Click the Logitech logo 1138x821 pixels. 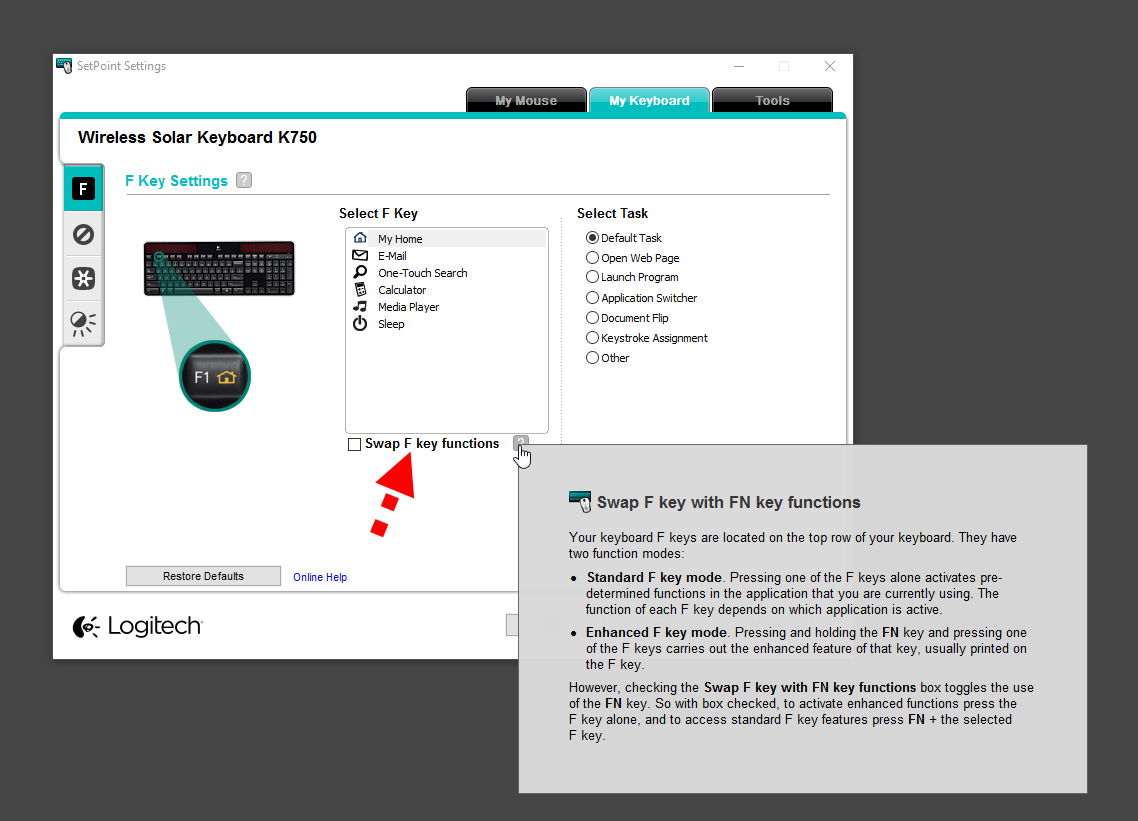point(137,626)
